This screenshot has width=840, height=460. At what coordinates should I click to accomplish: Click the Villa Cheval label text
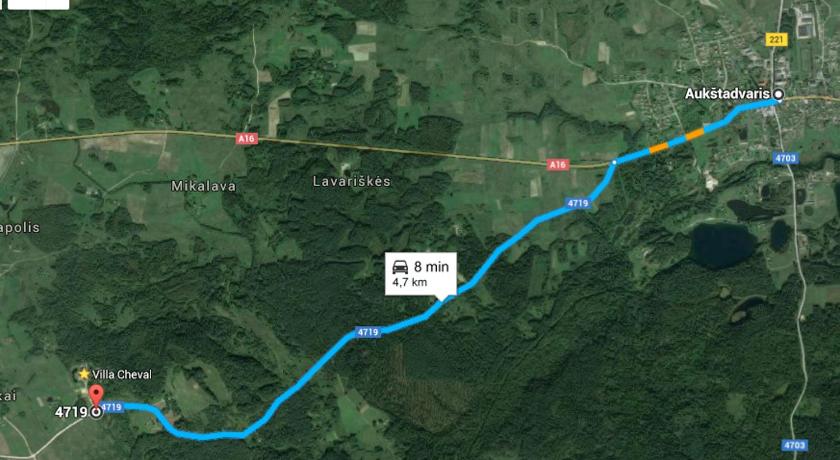pos(122,374)
